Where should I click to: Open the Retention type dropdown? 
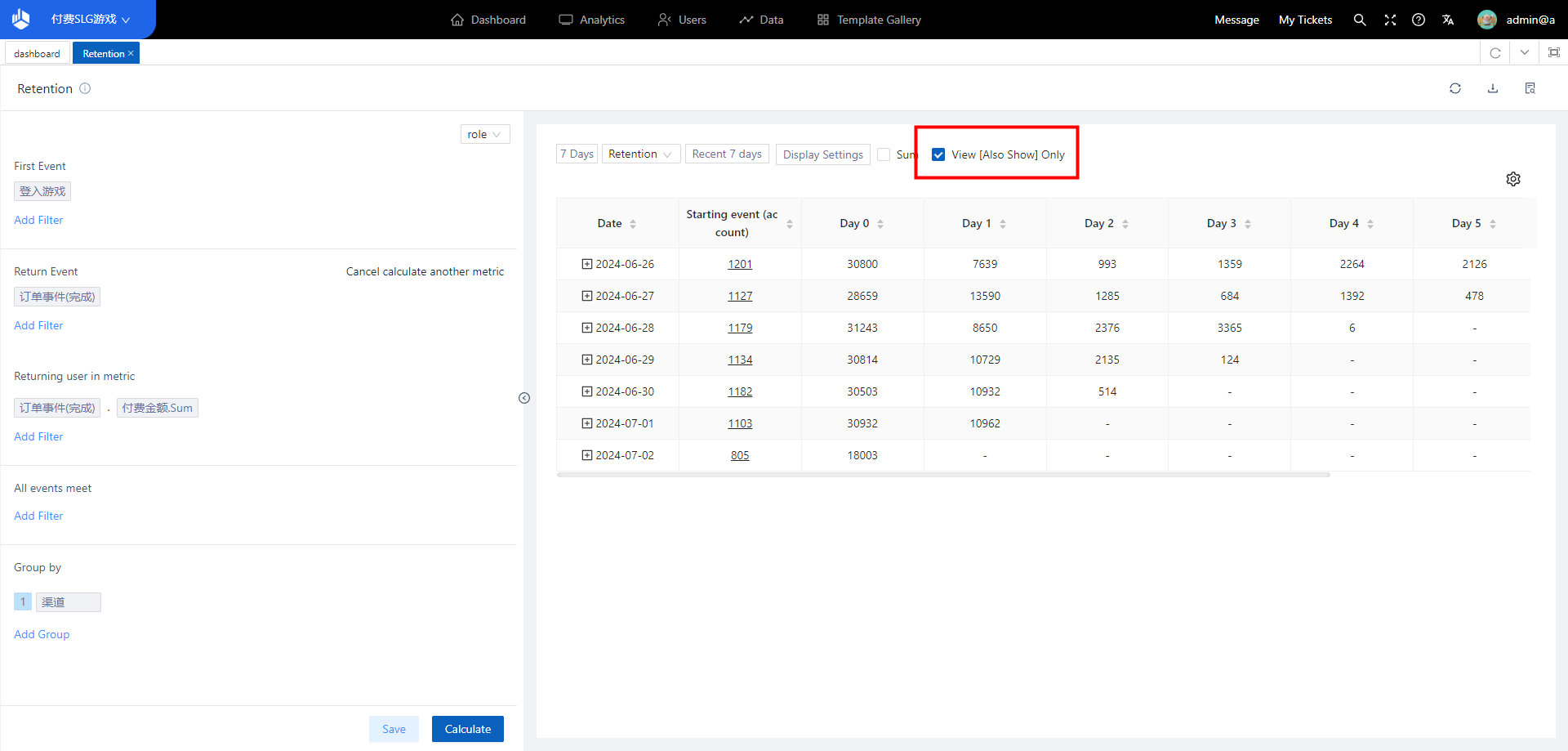tap(640, 154)
